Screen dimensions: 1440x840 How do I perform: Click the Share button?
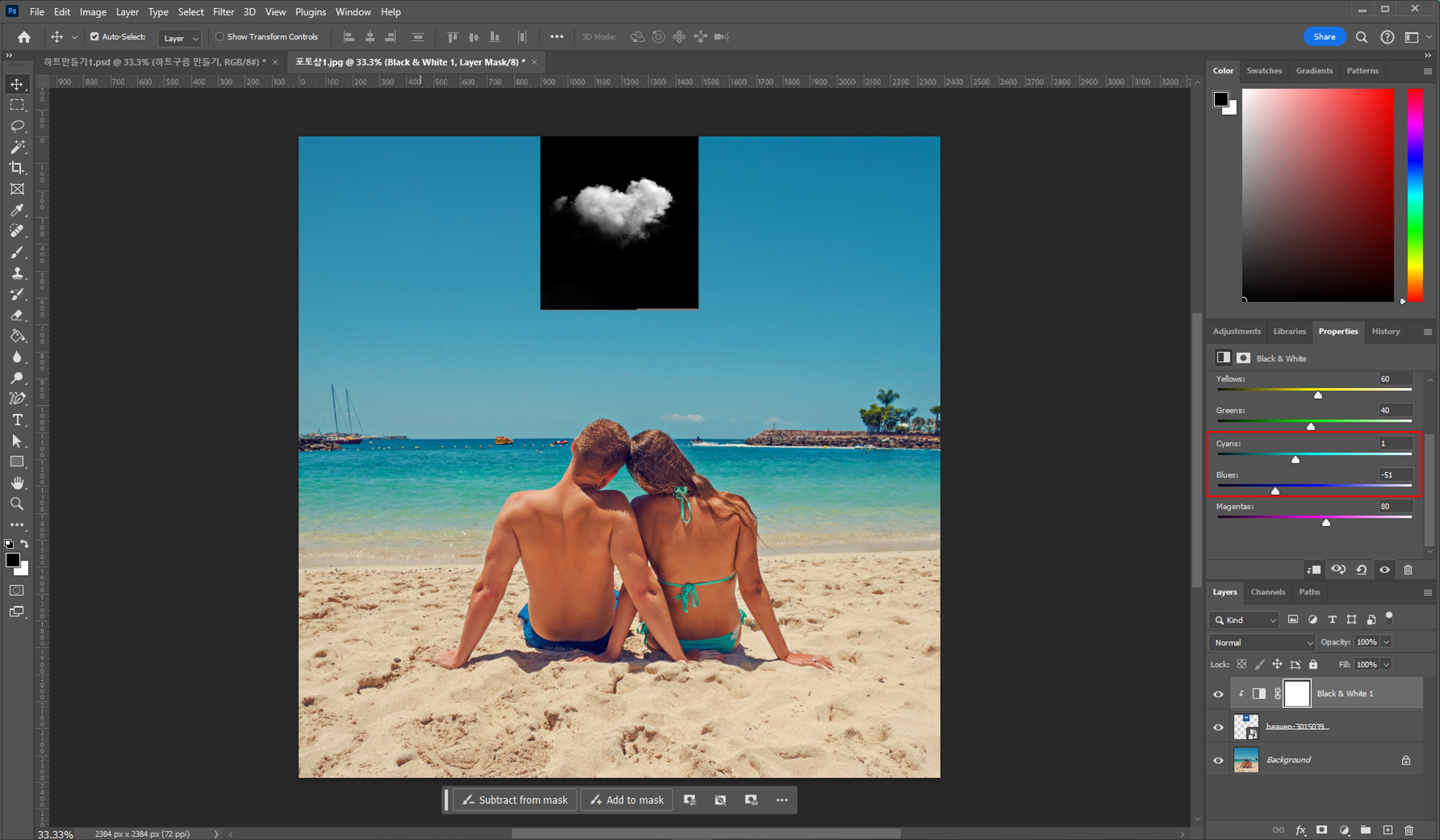[x=1324, y=37]
